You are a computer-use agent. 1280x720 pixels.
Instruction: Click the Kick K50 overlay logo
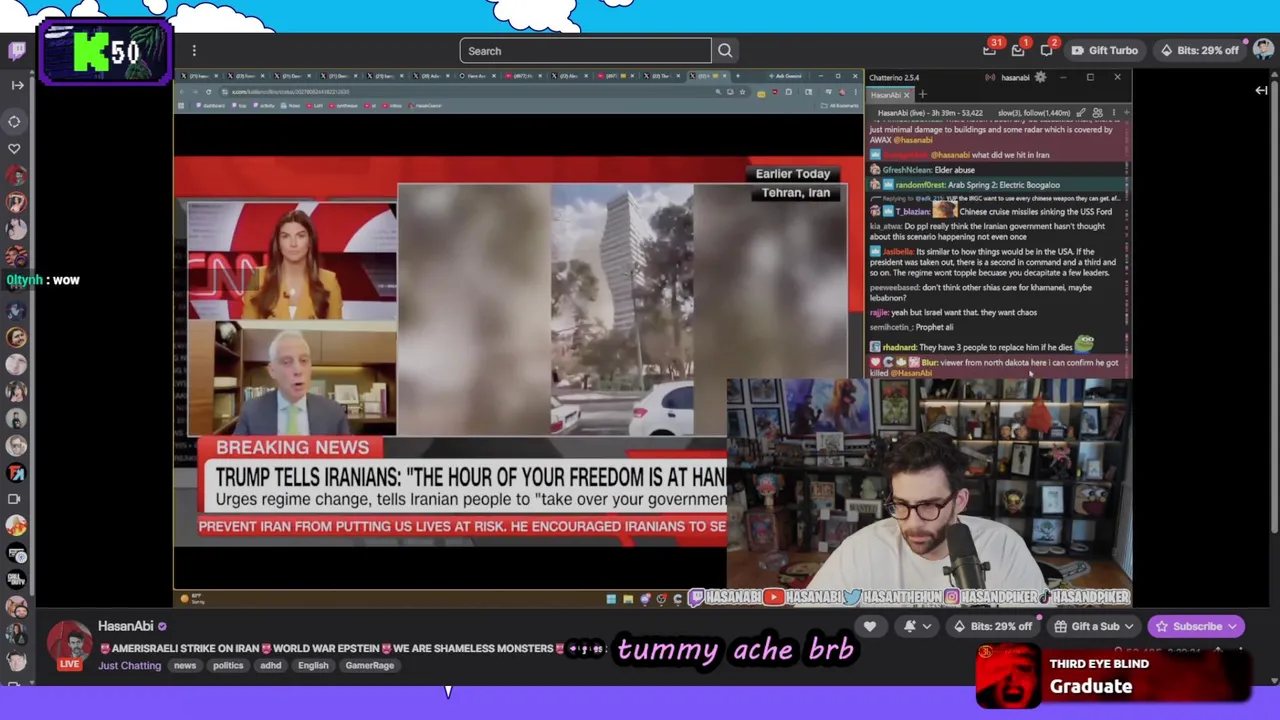[106, 52]
